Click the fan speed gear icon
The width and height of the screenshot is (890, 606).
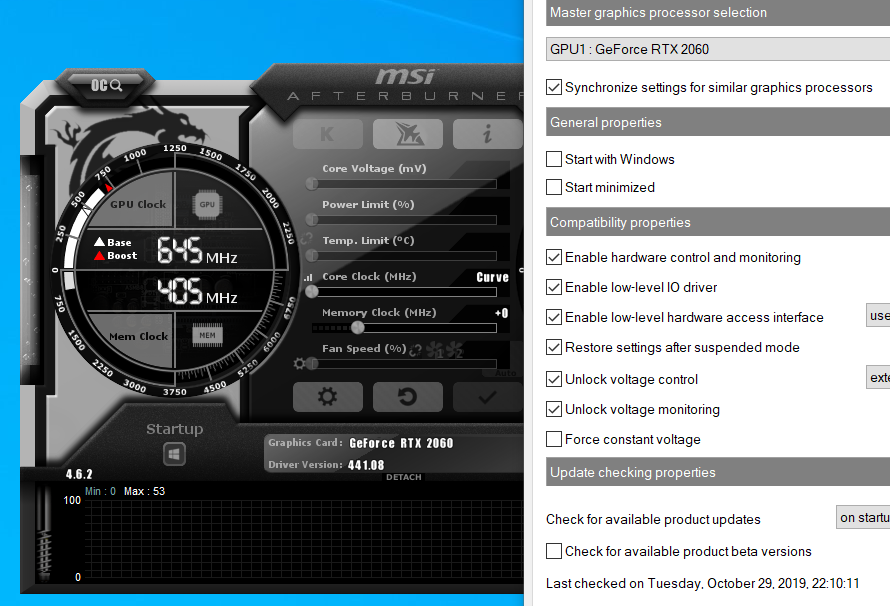(x=299, y=363)
